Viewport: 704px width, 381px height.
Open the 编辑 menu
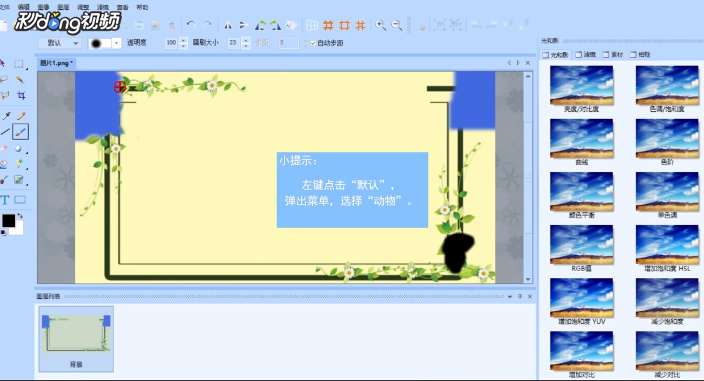click(x=23, y=7)
